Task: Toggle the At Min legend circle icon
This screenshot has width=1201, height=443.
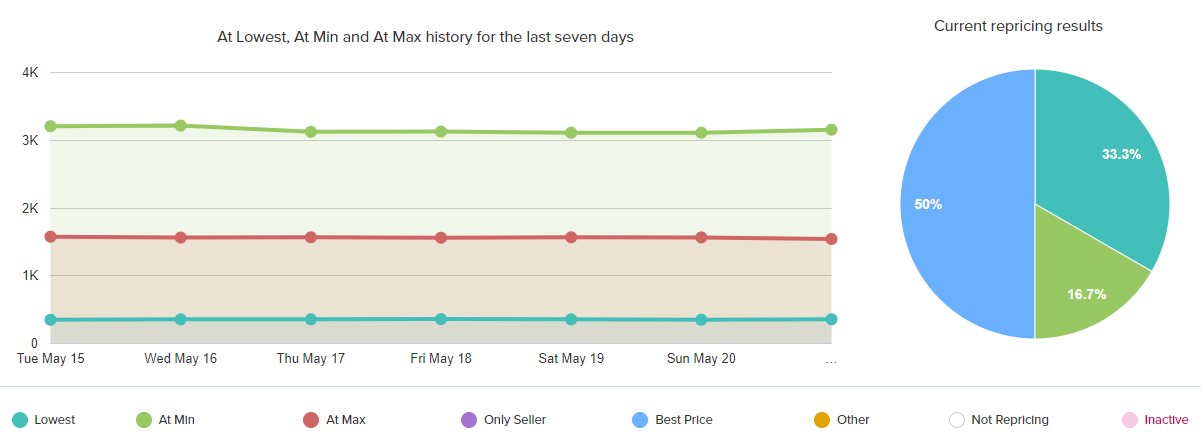Action: (x=144, y=420)
